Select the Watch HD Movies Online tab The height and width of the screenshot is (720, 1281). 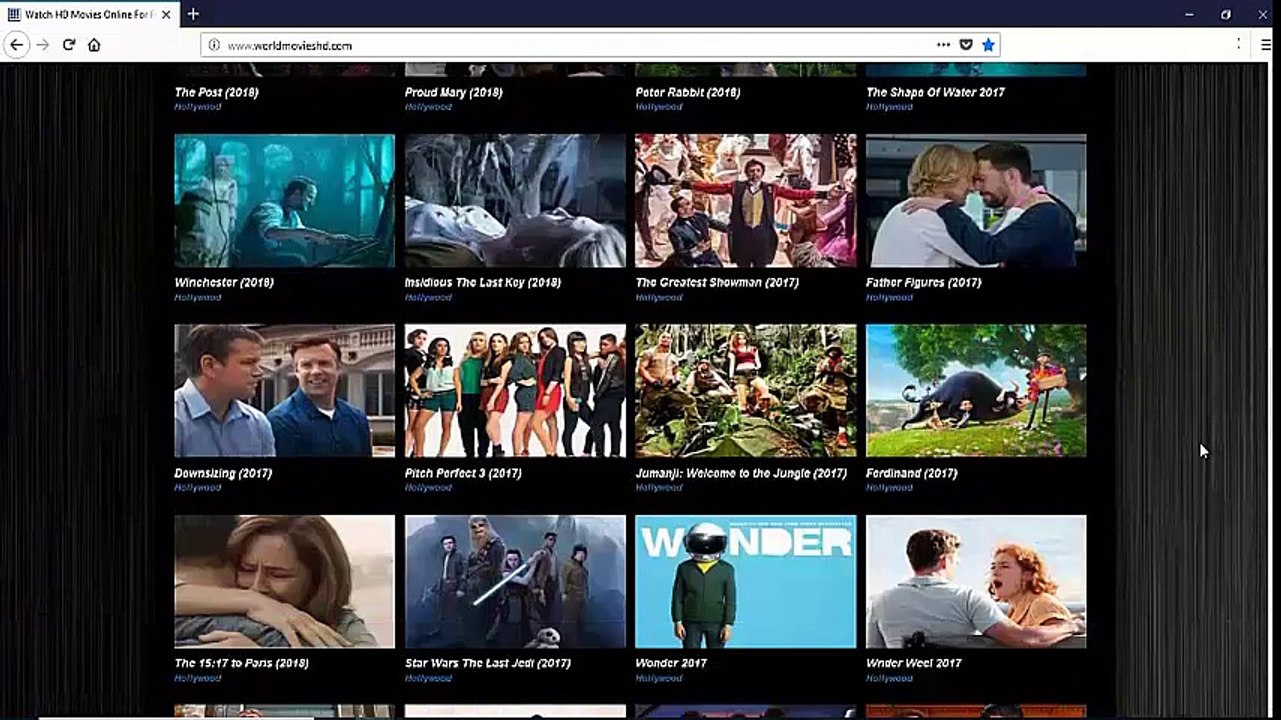tap(88, 14)
